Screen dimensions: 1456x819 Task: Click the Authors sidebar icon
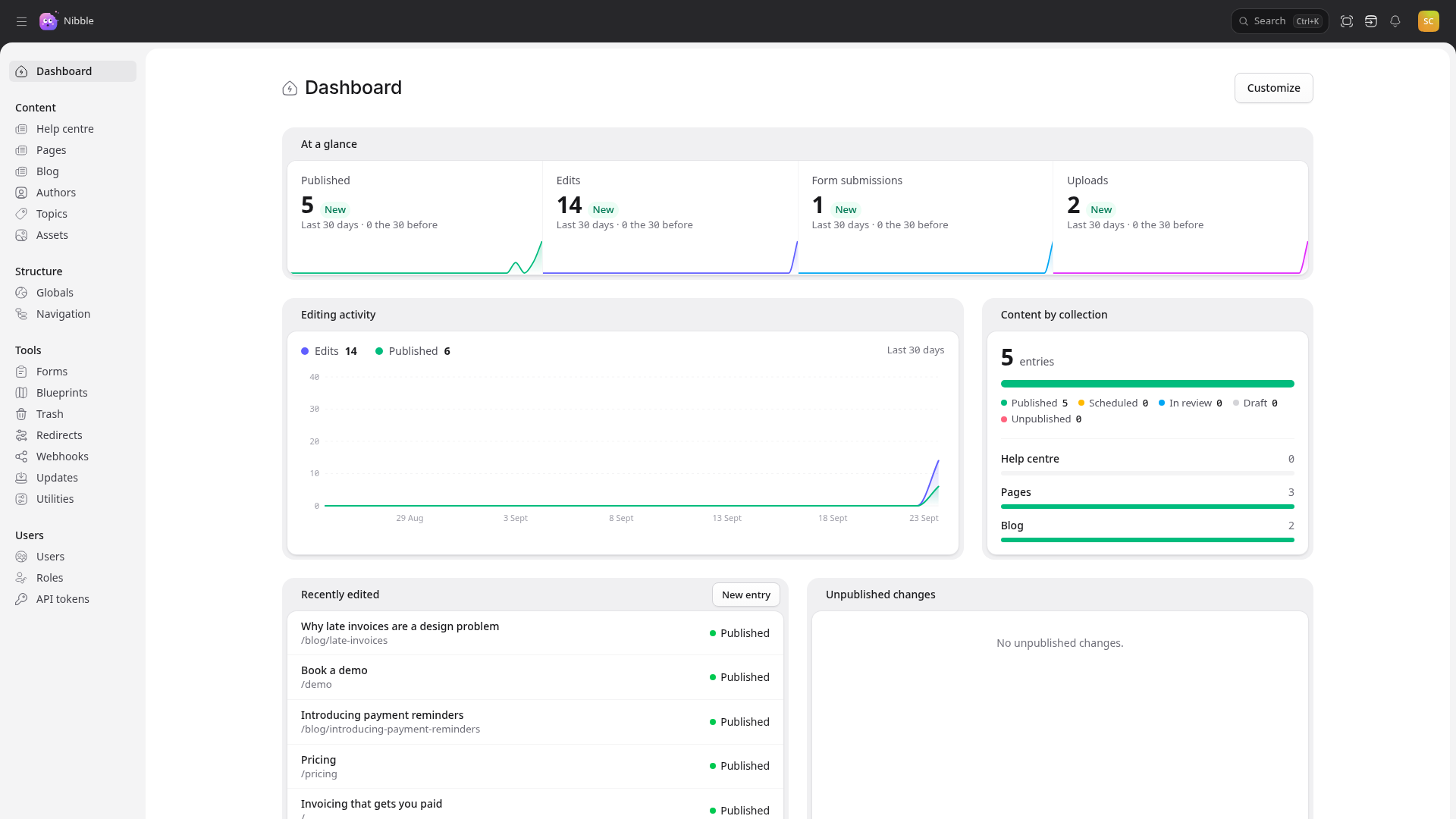click(x=21, y=193)
